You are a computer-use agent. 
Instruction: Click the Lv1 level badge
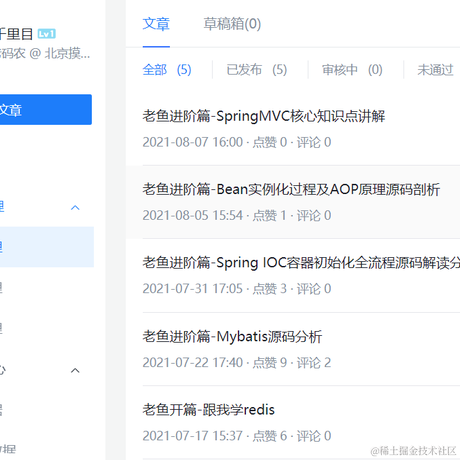(47, 34)
